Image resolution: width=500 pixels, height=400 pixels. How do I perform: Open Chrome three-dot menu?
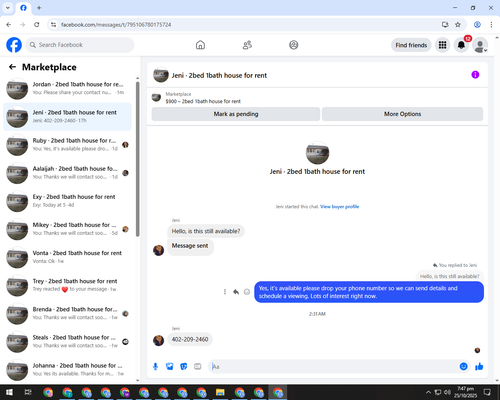[x=491, y=25]
